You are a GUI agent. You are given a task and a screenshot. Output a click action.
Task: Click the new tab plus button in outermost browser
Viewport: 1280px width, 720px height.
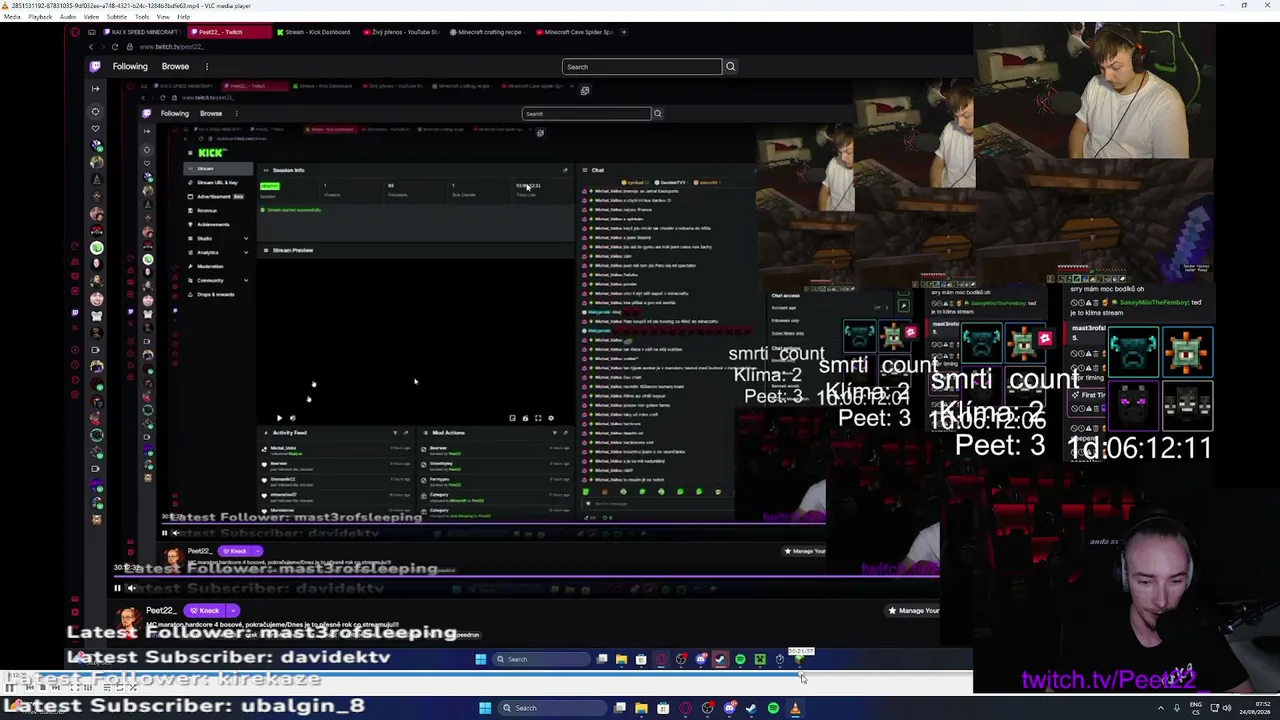pyautogui.click(x=624, y=32)
